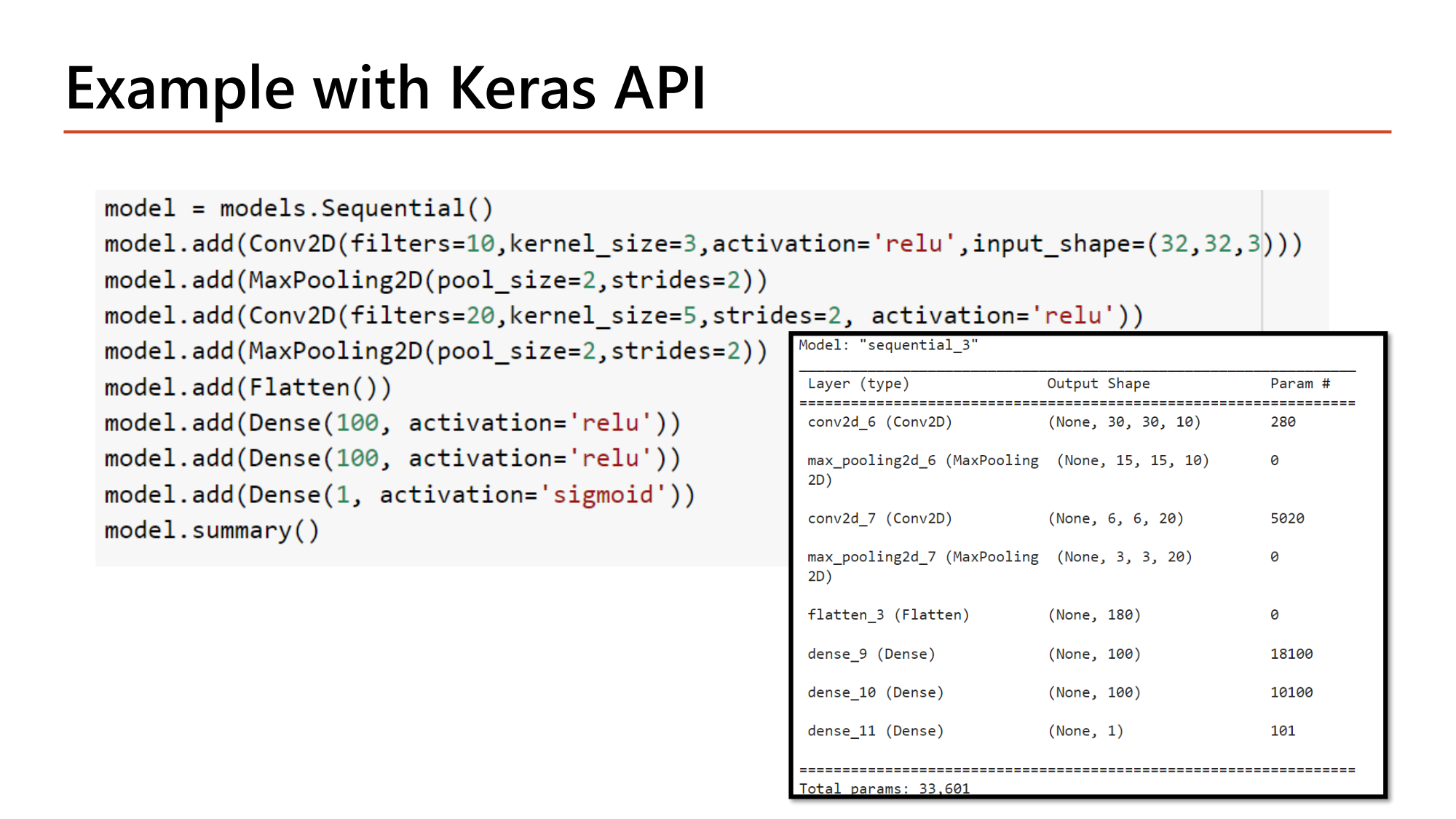1456x819 pixels.
Task: Click the first Dense(100) relu line
Action: click(392, 423)
